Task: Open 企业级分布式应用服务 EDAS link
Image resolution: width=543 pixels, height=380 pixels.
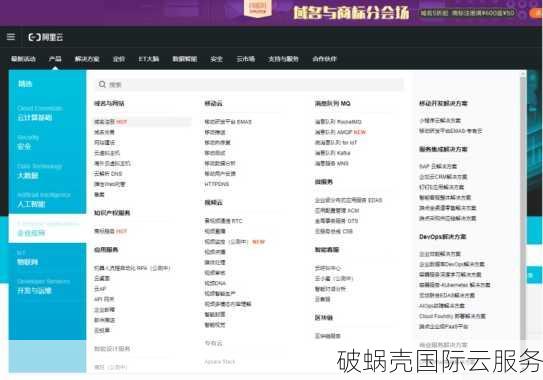Action: [348, 200]
